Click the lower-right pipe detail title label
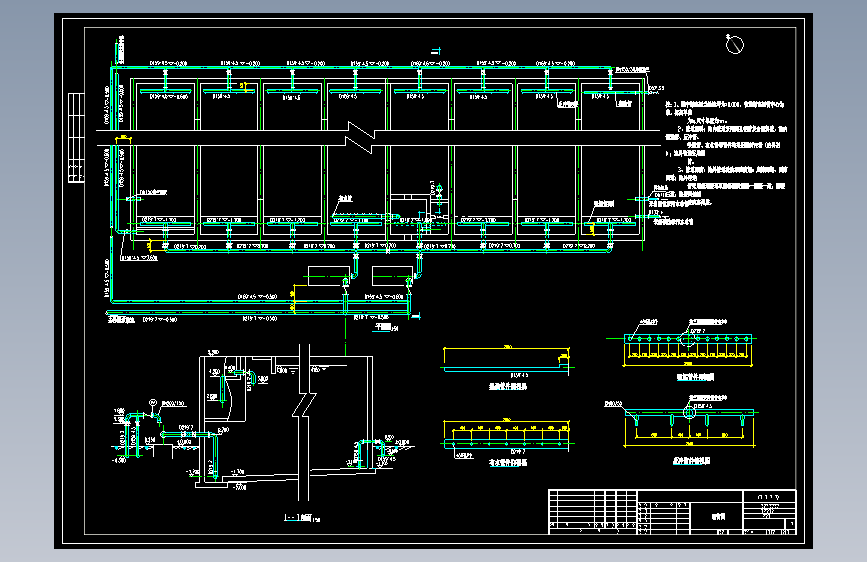This screenshot has height=562, width=867. coord(691,461)
